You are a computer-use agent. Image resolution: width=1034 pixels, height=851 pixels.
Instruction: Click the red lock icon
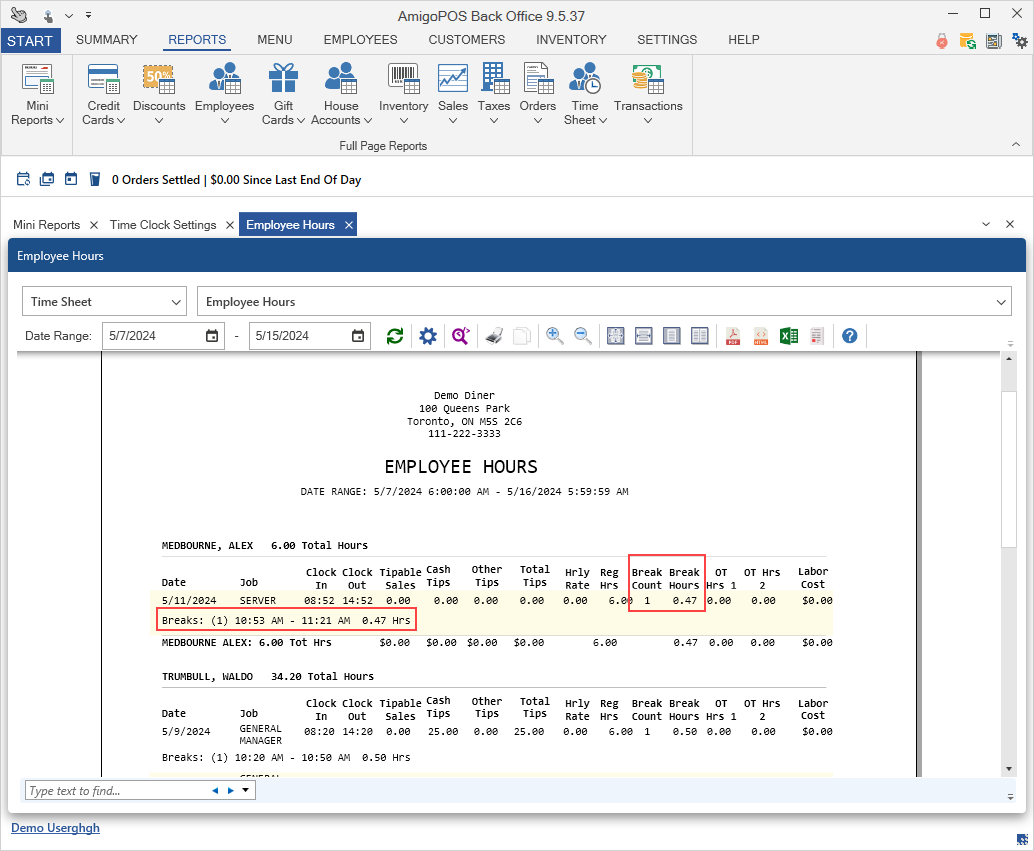tap(941, 41)
